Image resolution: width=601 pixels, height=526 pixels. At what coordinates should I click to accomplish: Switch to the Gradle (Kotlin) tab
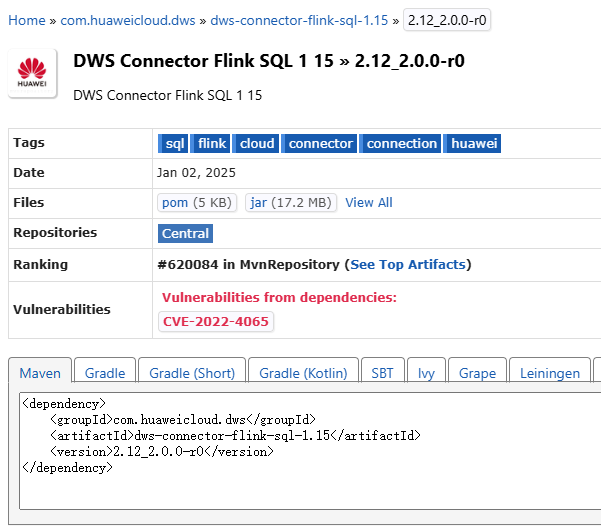pyautogui.click(x=303, y=373)
